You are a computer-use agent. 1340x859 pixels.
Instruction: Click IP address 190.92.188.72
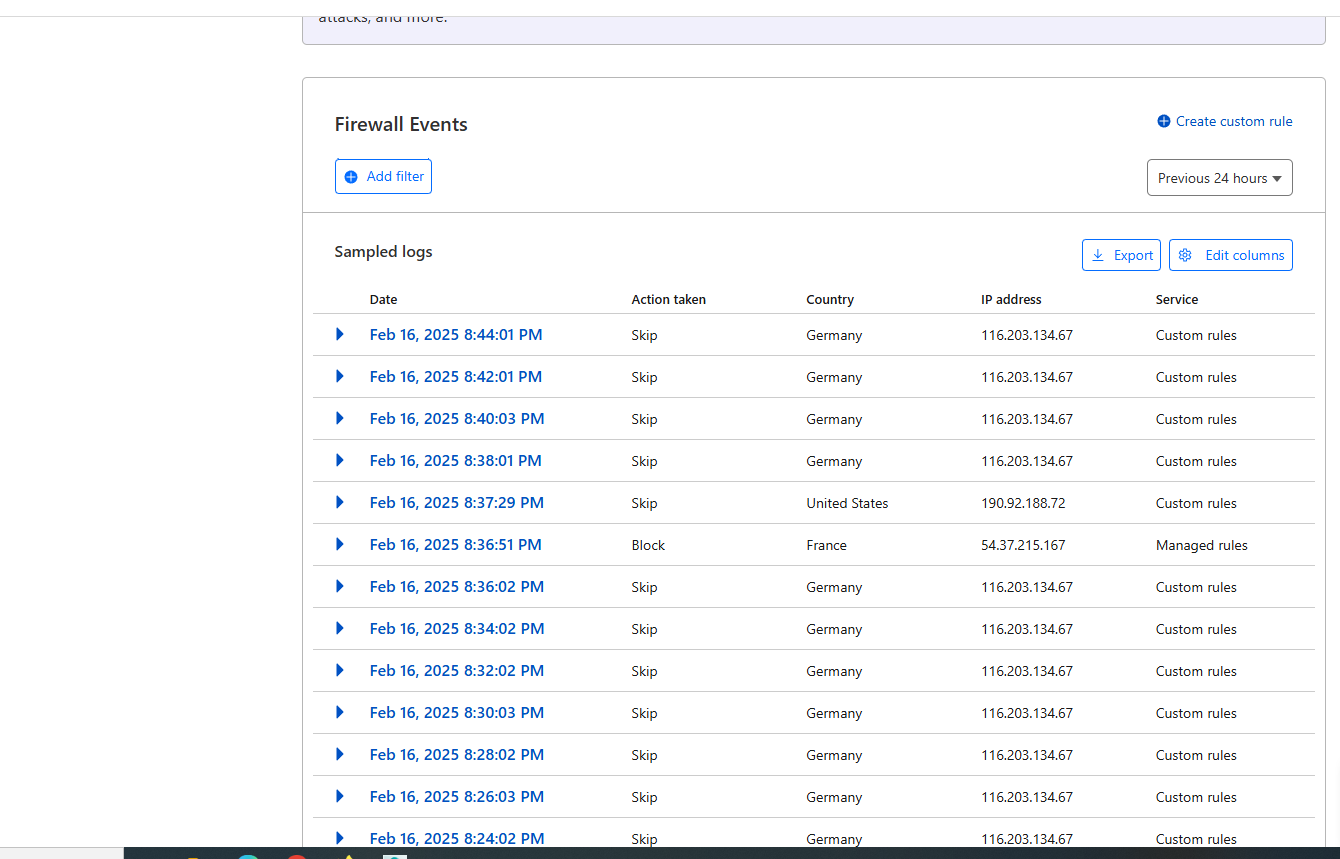[x=1023, y=503]
